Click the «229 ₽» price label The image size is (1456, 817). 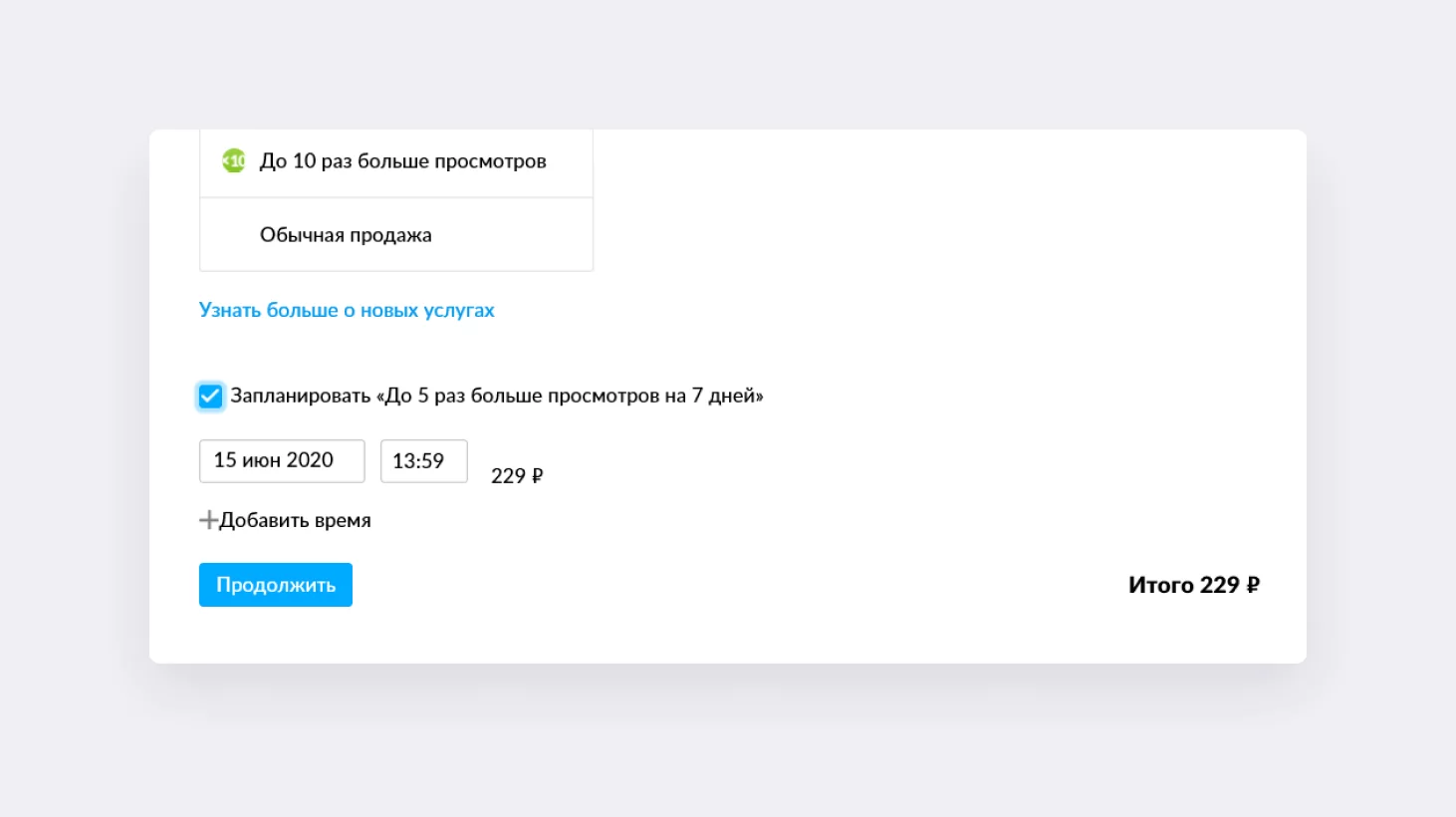pyautogui.click(x=516, y=475)
